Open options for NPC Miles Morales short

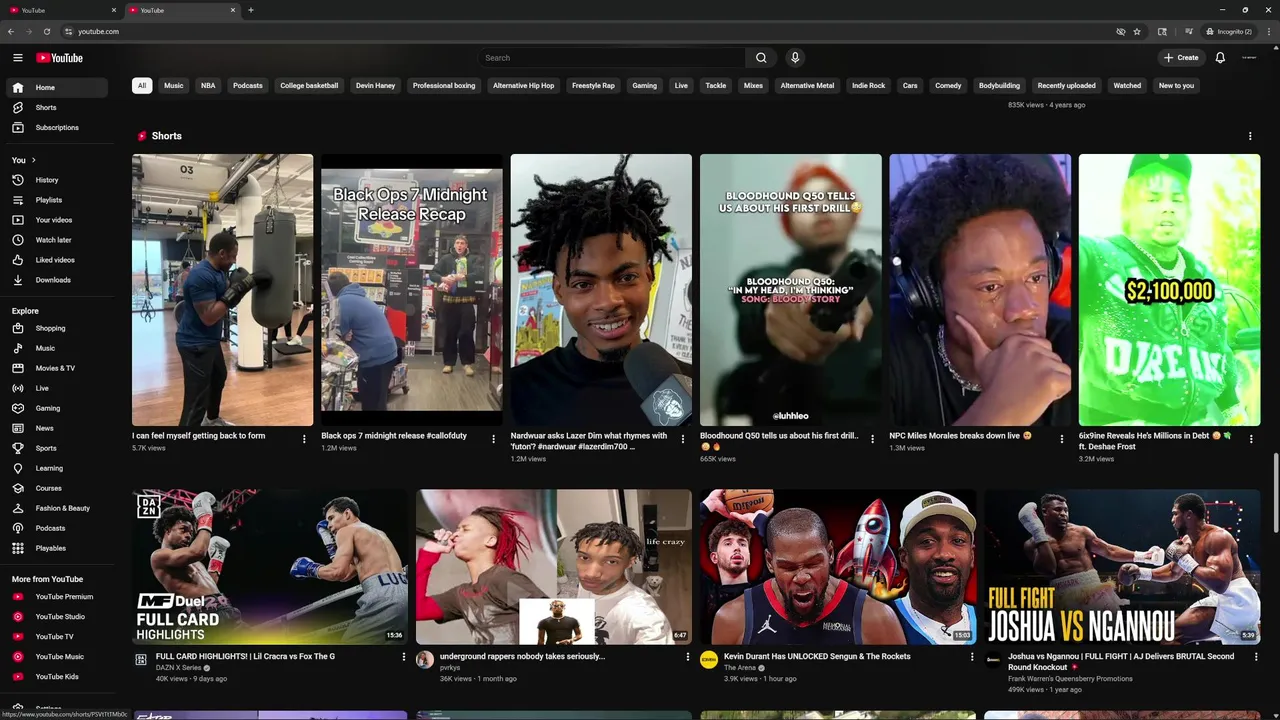[x=1062, y=438]
